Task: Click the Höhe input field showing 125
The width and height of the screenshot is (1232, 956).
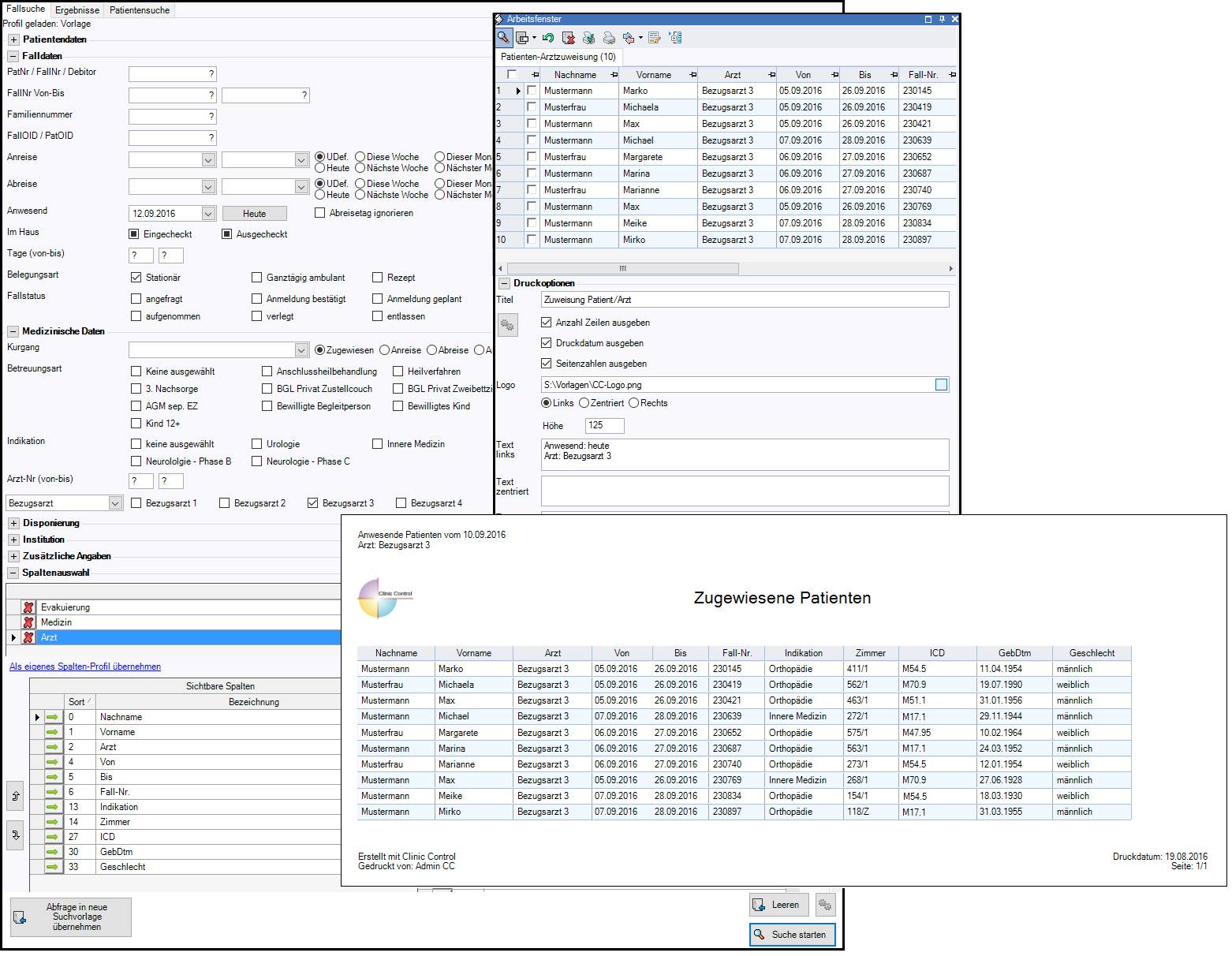Action: [605, 426]
